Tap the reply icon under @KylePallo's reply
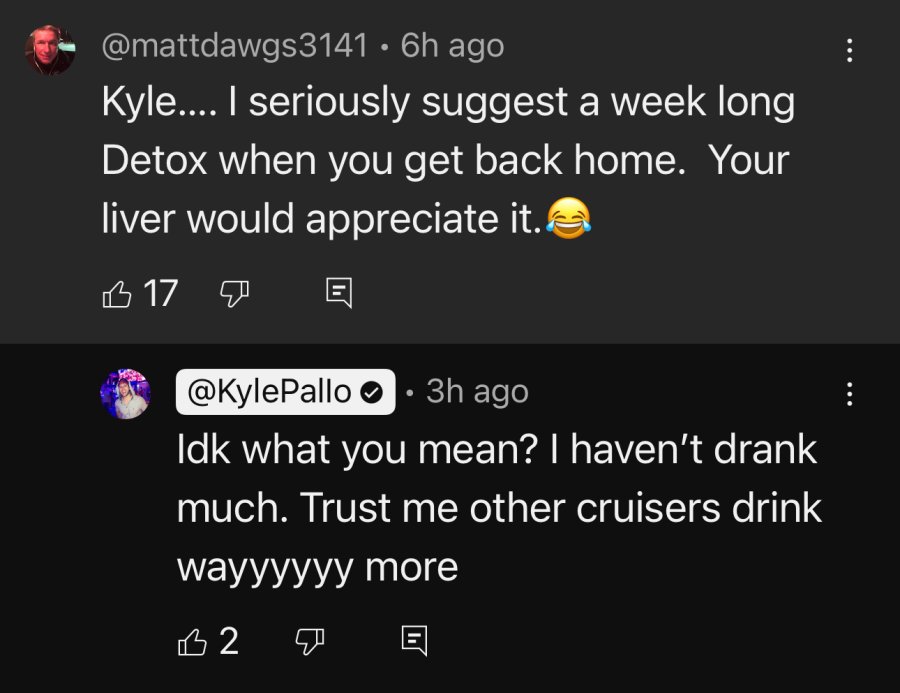 coord(414,641)
